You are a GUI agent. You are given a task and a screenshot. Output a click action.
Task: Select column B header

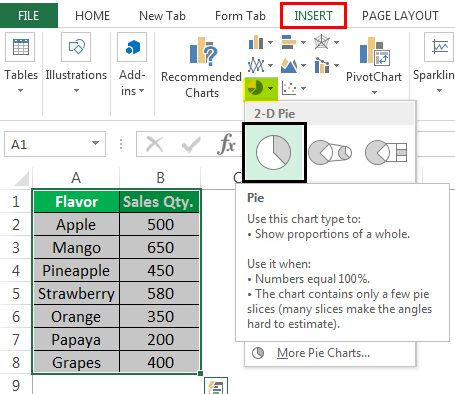point(160,178)
